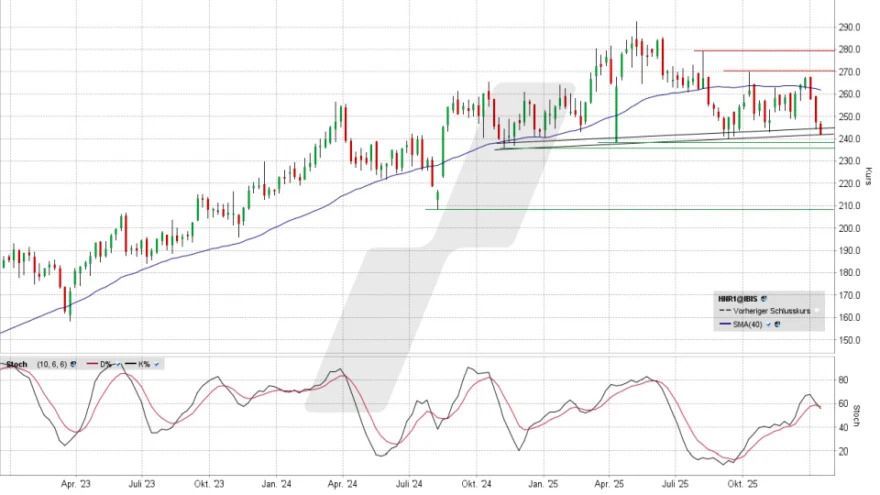Toggle the K% line checkmark
Screen dimensions: 880x495
pos(159,363)
